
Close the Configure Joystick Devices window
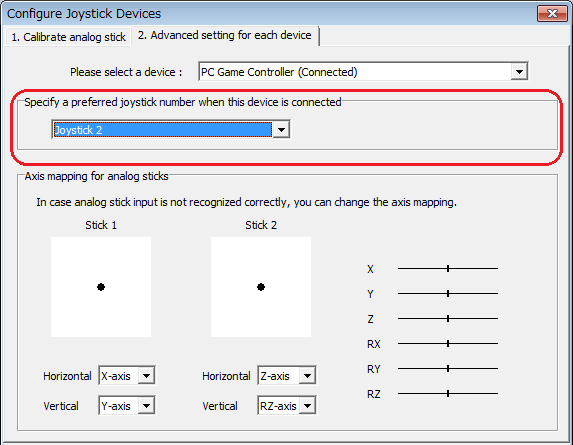552,14
